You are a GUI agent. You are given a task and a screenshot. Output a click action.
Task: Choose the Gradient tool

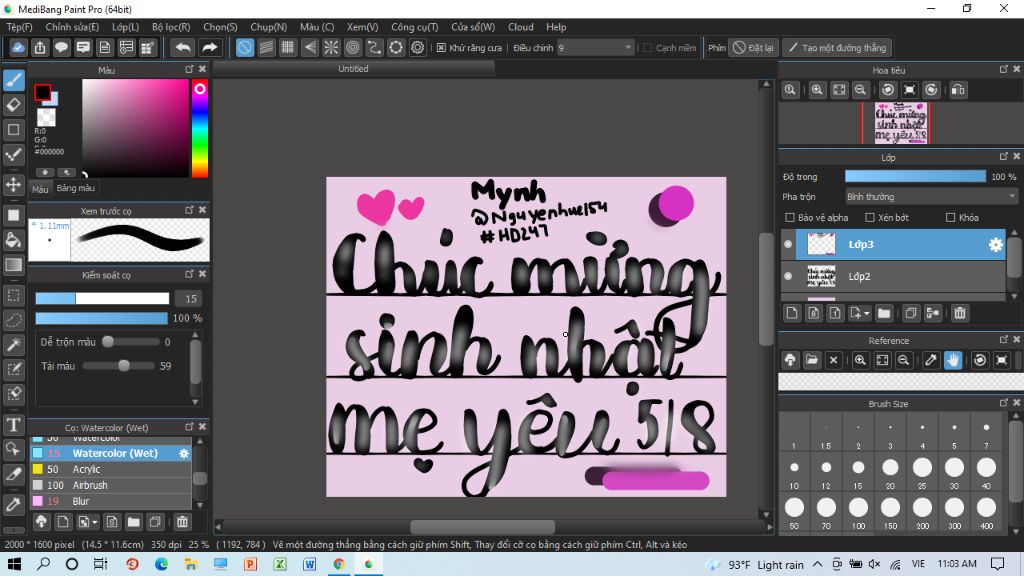[14, 265]
